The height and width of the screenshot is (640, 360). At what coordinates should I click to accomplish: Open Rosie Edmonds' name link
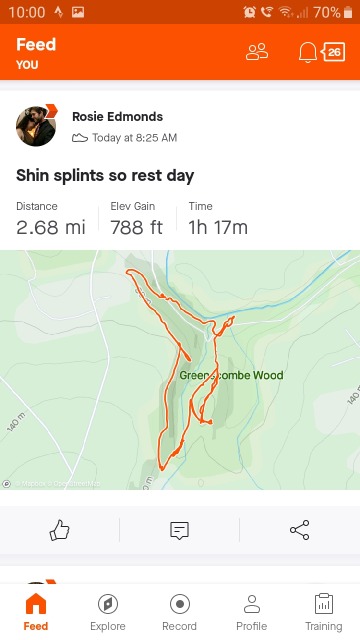pos(118,117)
